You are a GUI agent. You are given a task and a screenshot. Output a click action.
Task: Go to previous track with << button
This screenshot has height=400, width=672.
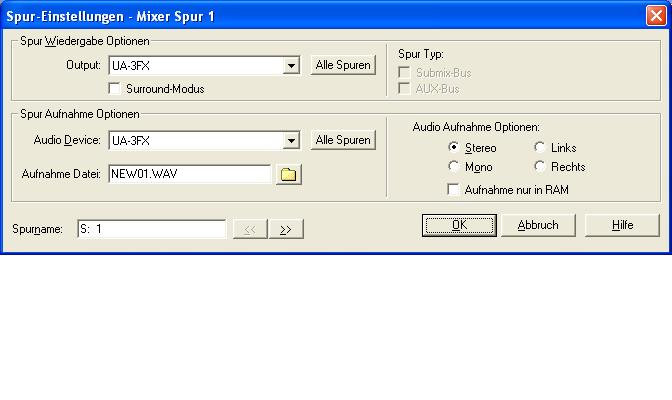point(250,229)
